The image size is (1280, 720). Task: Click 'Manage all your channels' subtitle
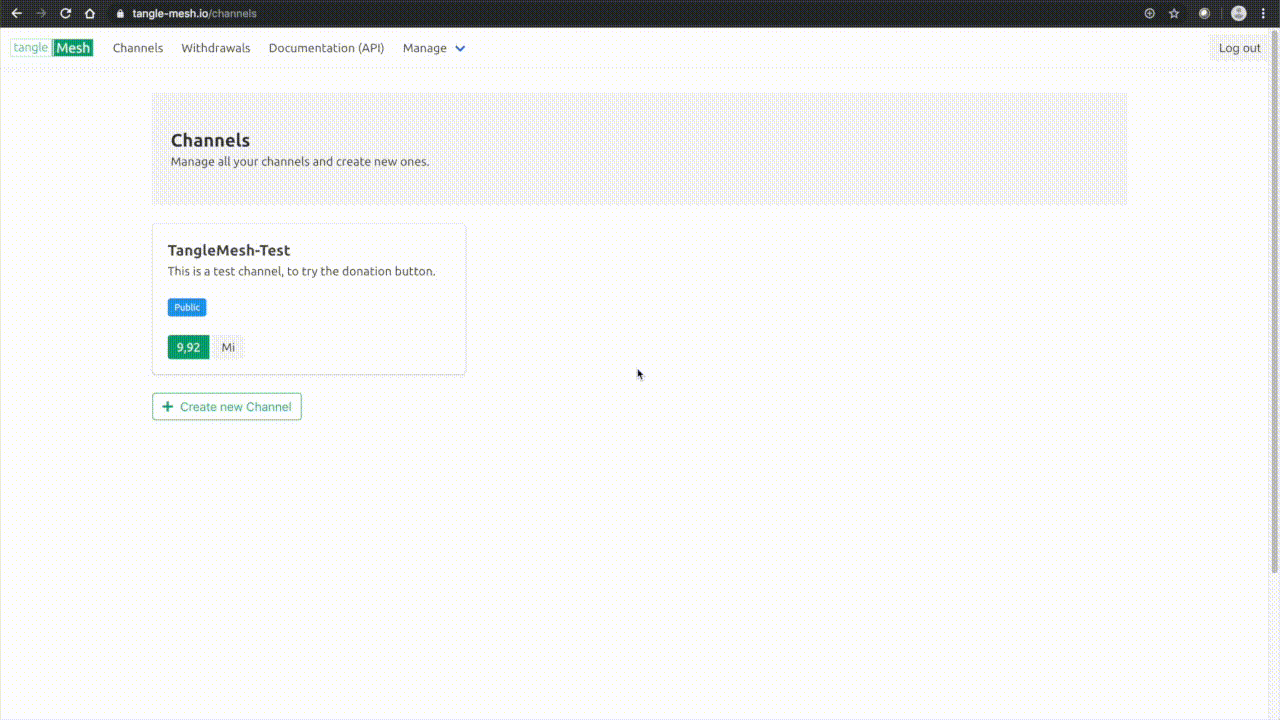300,161
